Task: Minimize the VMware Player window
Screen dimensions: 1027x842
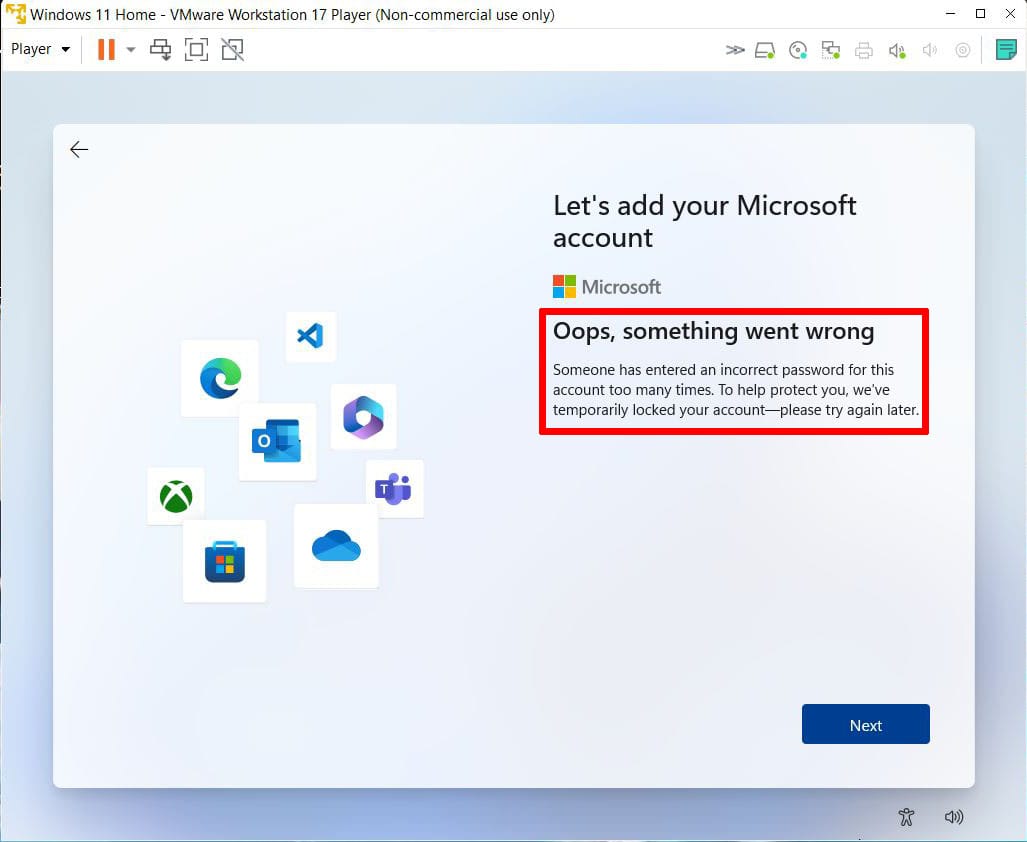Action: tap(950, 14)
